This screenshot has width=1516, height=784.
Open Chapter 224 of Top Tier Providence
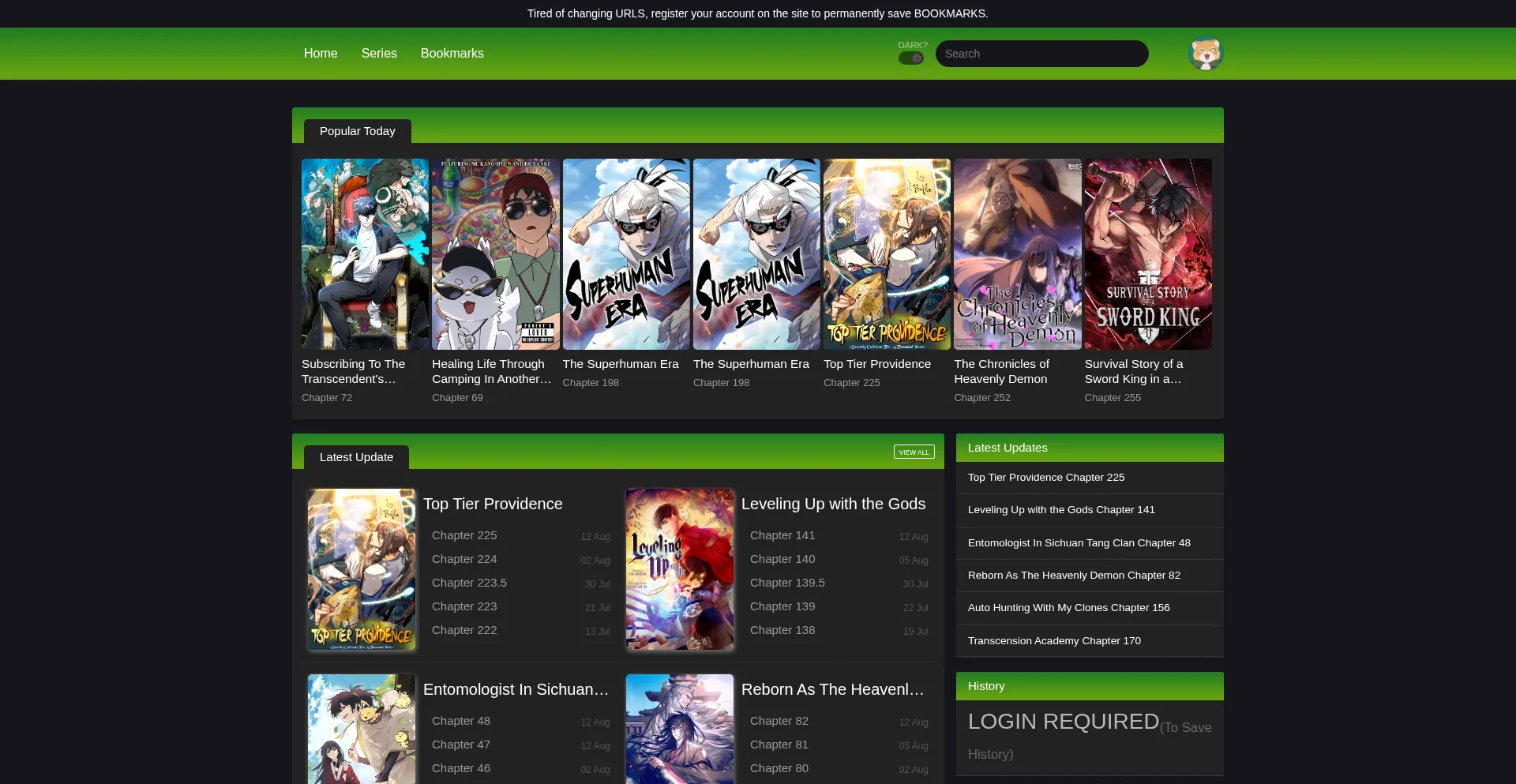(x=464, y=559)
